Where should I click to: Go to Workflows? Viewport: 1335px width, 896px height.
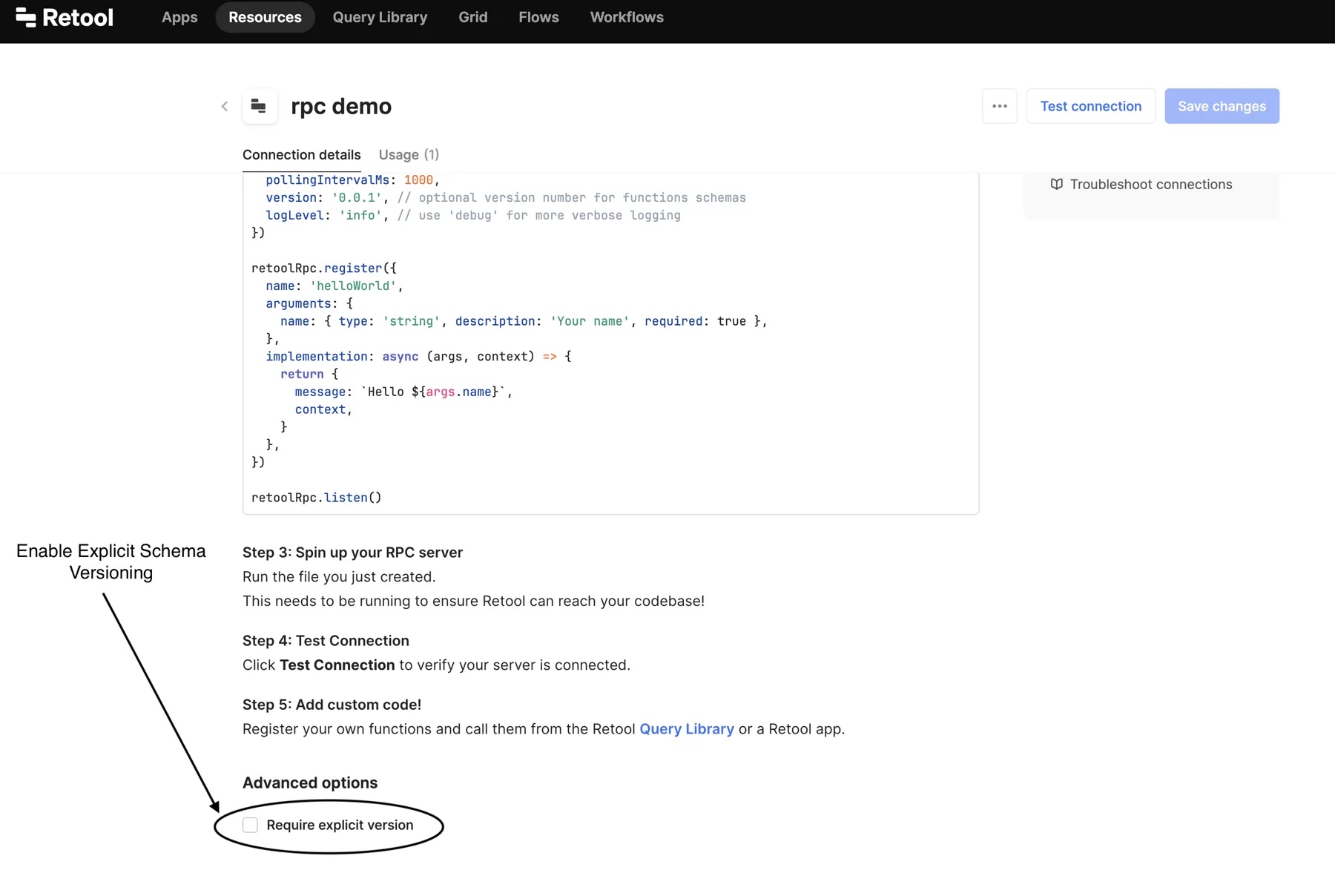pyautogui.click(x=627, y=17)
